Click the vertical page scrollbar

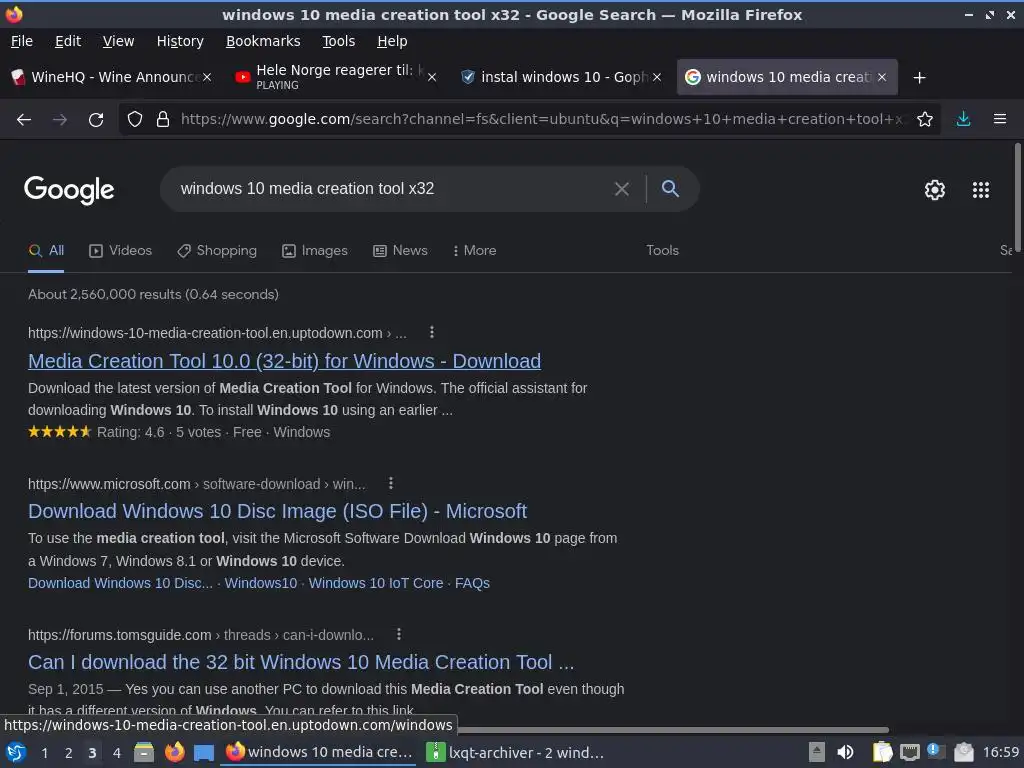[x=1017, y=196]
